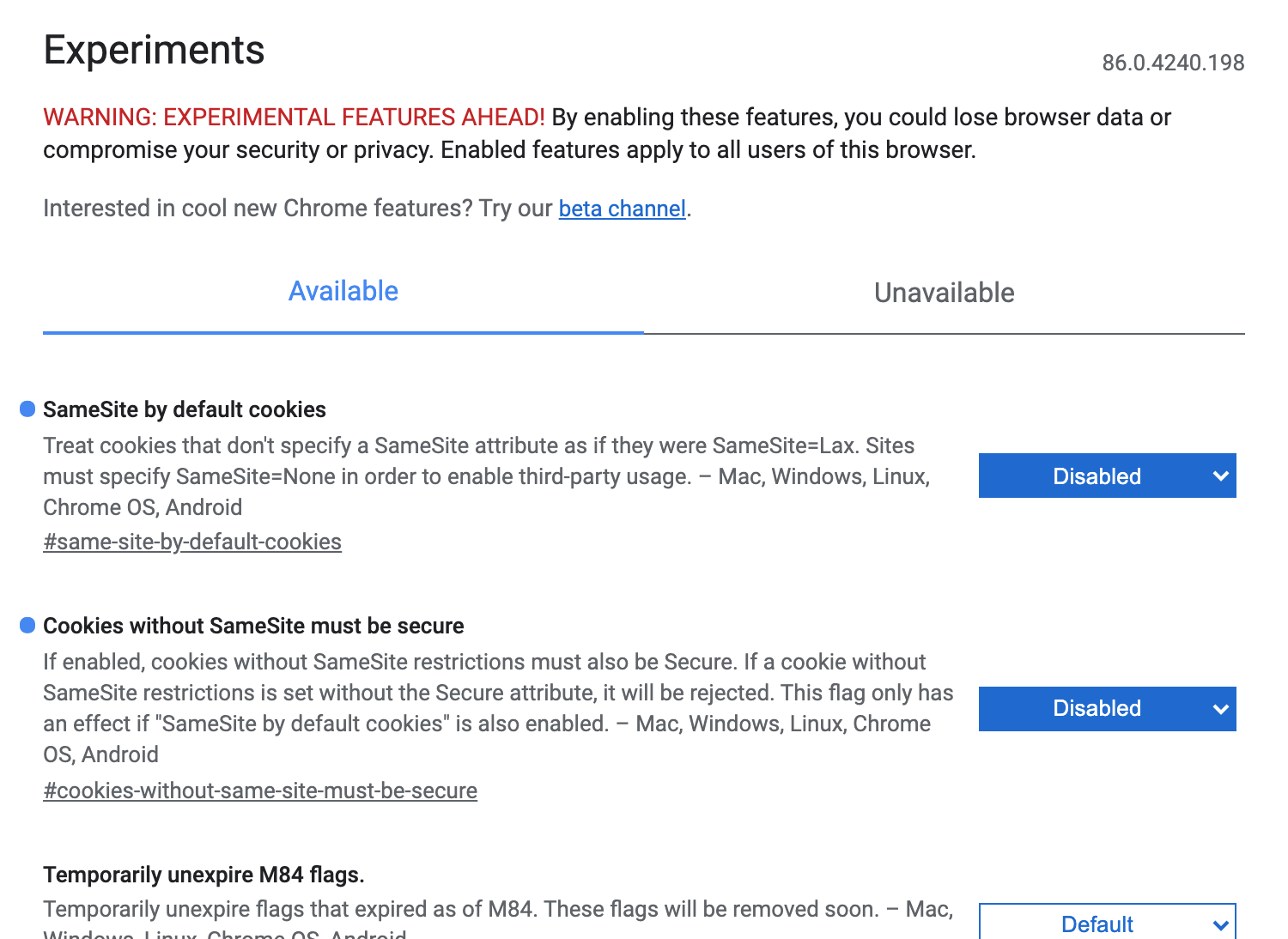Open the #cookies-without-same-site-must-be-secure anchor link

point(260,791)
